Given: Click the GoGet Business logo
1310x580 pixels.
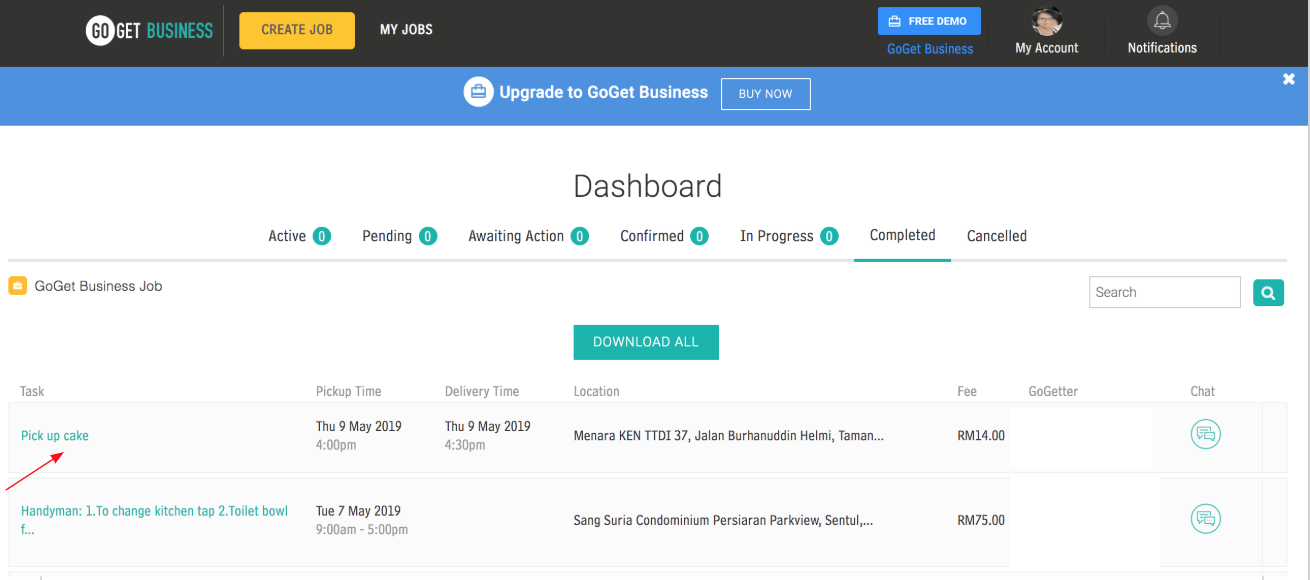Looking at the screenshot, I should (150, 30).
